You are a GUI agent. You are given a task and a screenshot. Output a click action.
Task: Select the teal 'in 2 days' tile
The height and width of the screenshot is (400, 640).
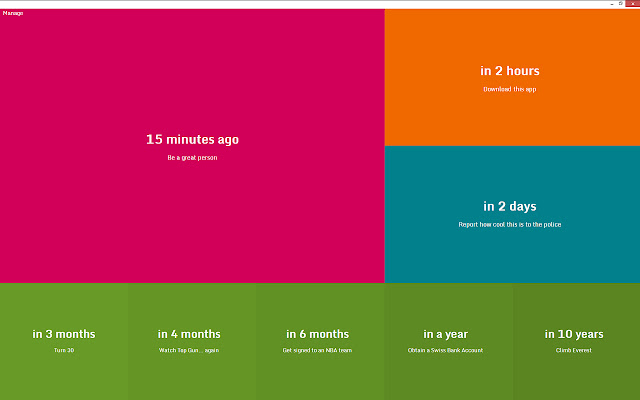click(x=510, y=206)
